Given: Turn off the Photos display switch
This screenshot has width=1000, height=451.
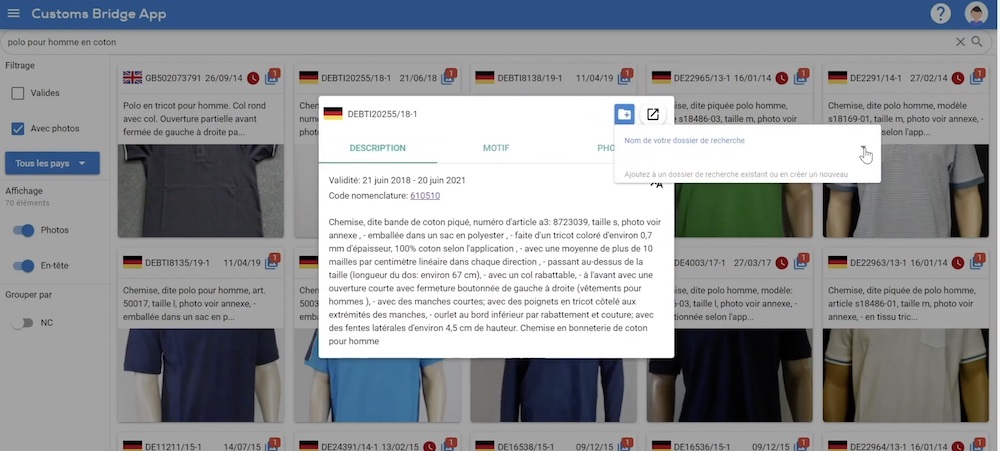Looking at the screenshot, I should click(x=24, y=230).
